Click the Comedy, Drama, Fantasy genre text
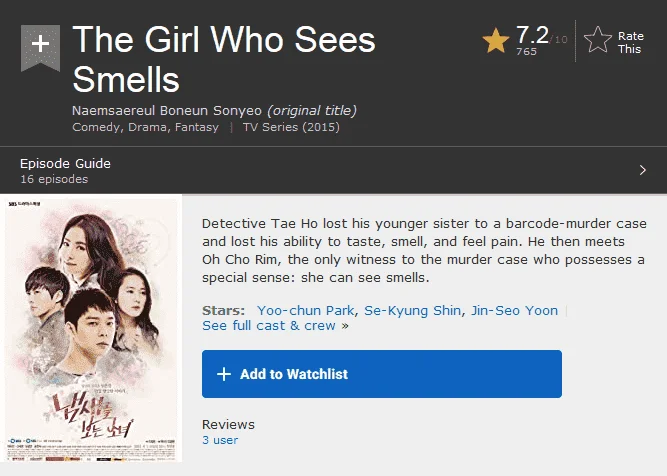Image resolution: width=667 pixels, height=476 pixels. 145,127
